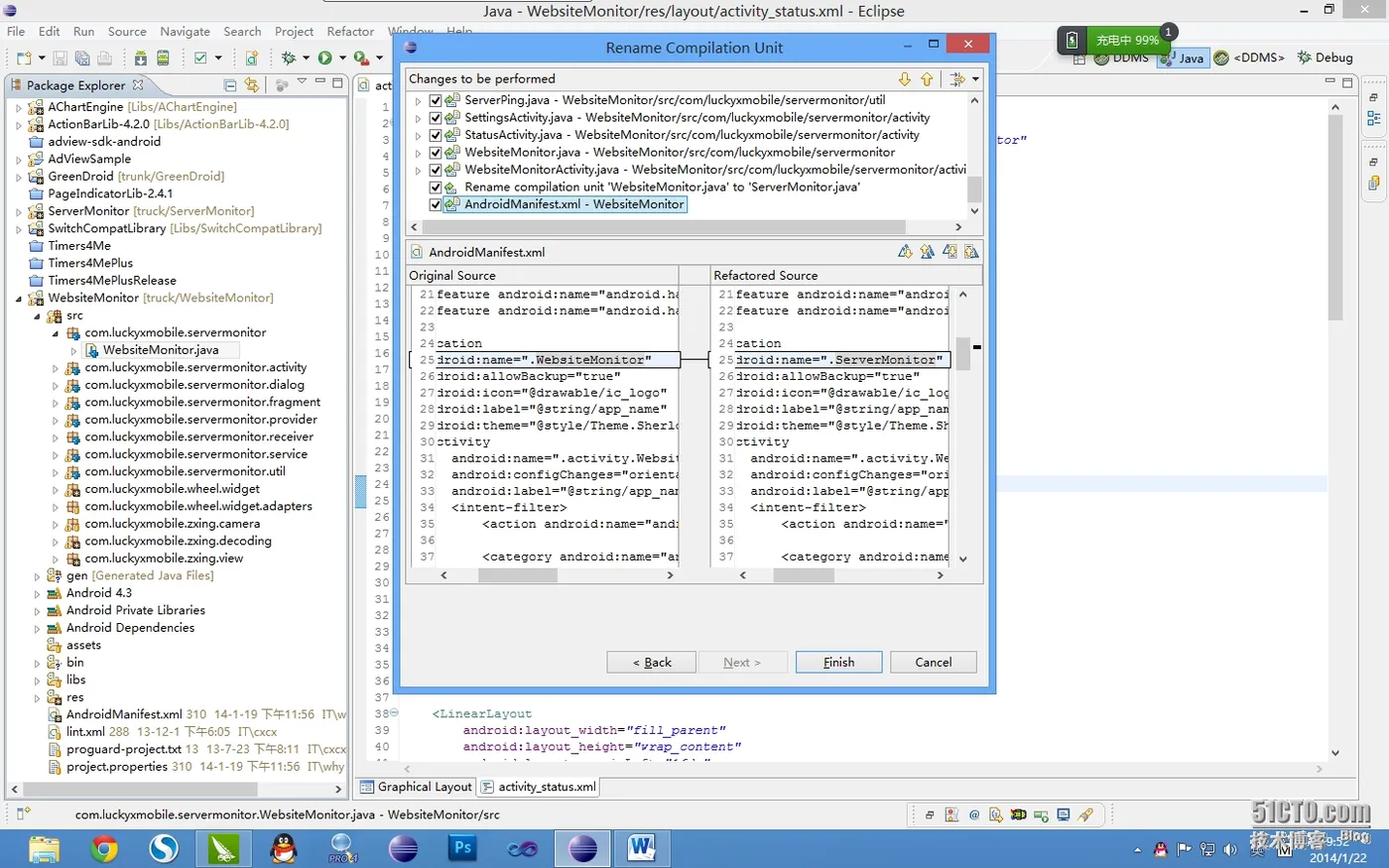This screenshot has width=1389, height=868.
Task: Click the New wizard toolbar icon
Action: [23, 59]
